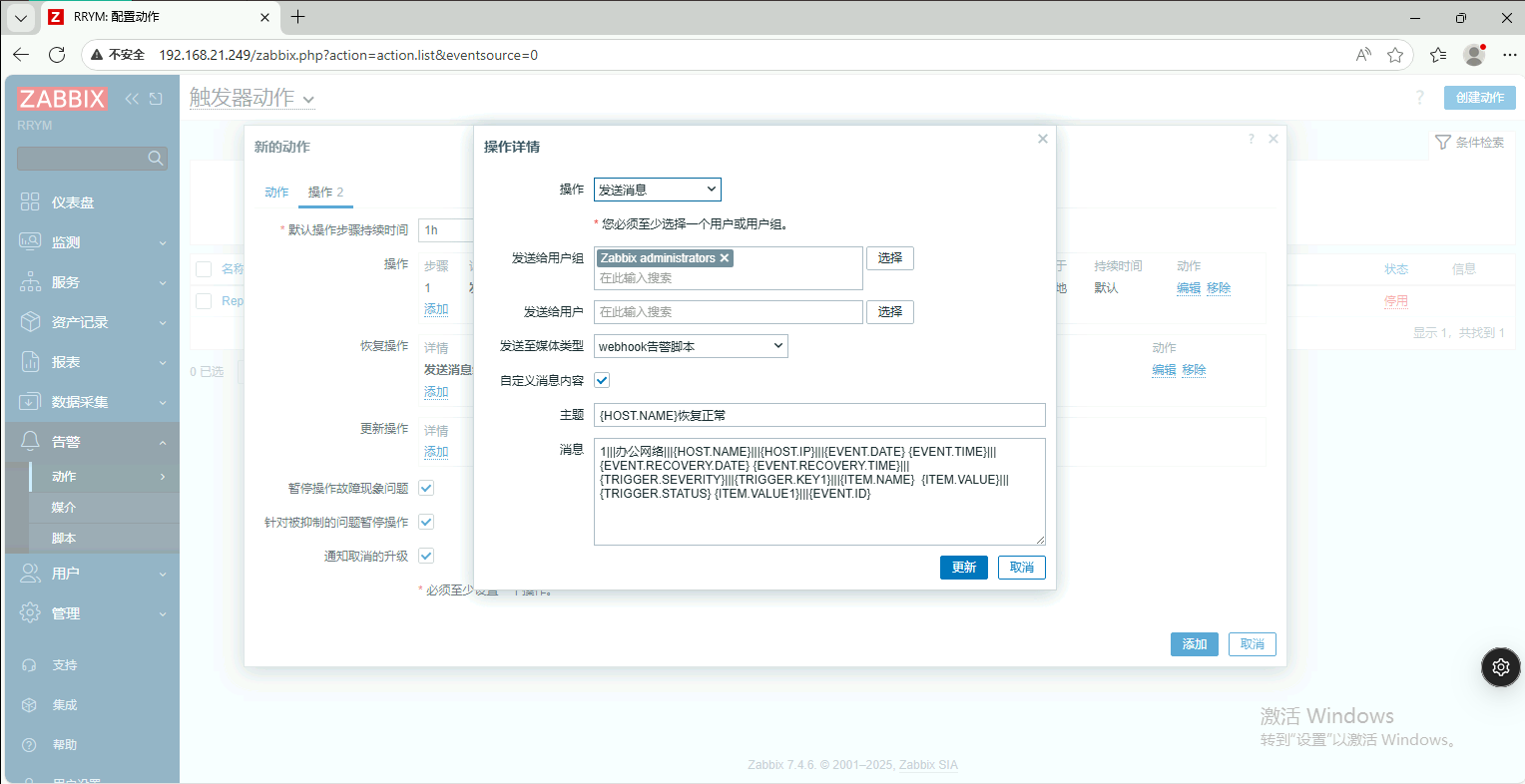The image size is (1525, 784).
Task: Open the media type webhook dropdown
Action: tap(691, 346)
